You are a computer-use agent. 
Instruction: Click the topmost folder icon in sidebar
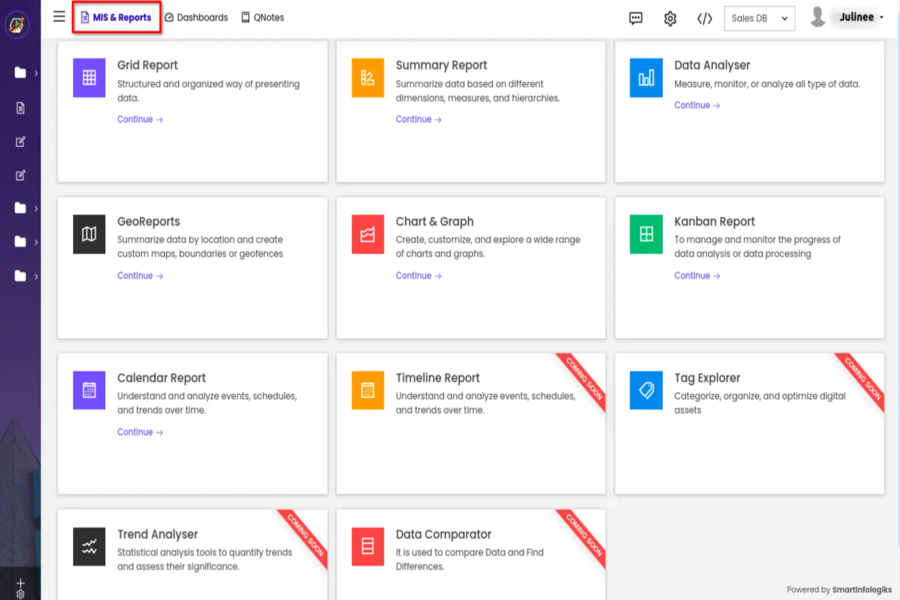click(x=20, y=72)
